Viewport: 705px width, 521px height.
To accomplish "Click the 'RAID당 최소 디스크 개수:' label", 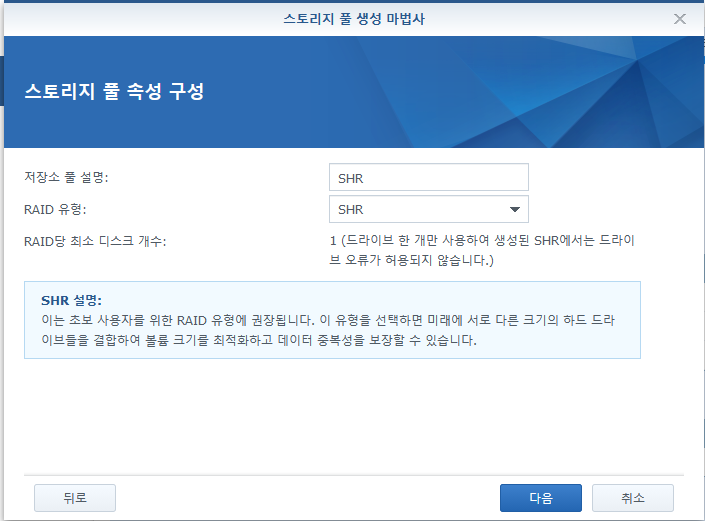I will point(95,241).
